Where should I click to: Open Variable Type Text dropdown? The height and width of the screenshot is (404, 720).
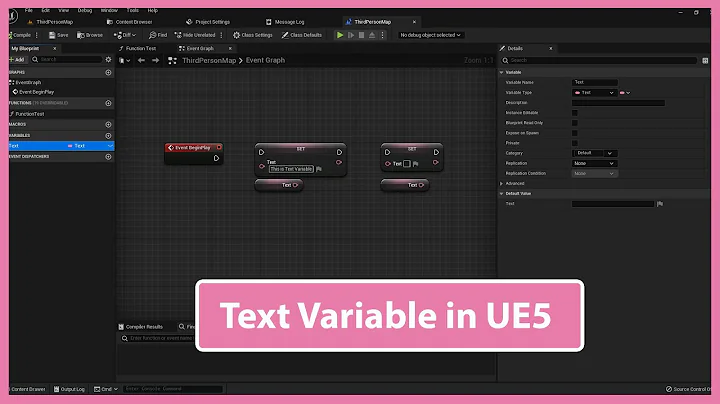pyautogui.click(x=594, y=93)
